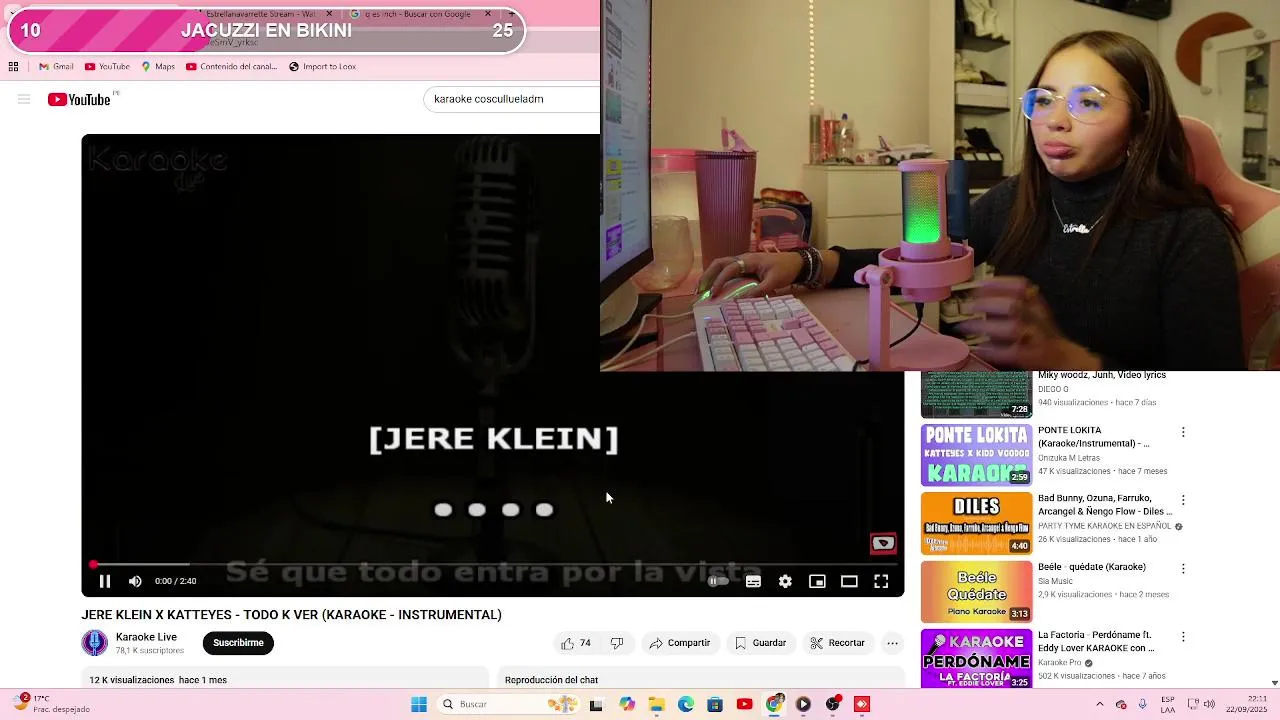Switch to theater mode
Viewport: 1280px width, 720px height.
[849, 581]
